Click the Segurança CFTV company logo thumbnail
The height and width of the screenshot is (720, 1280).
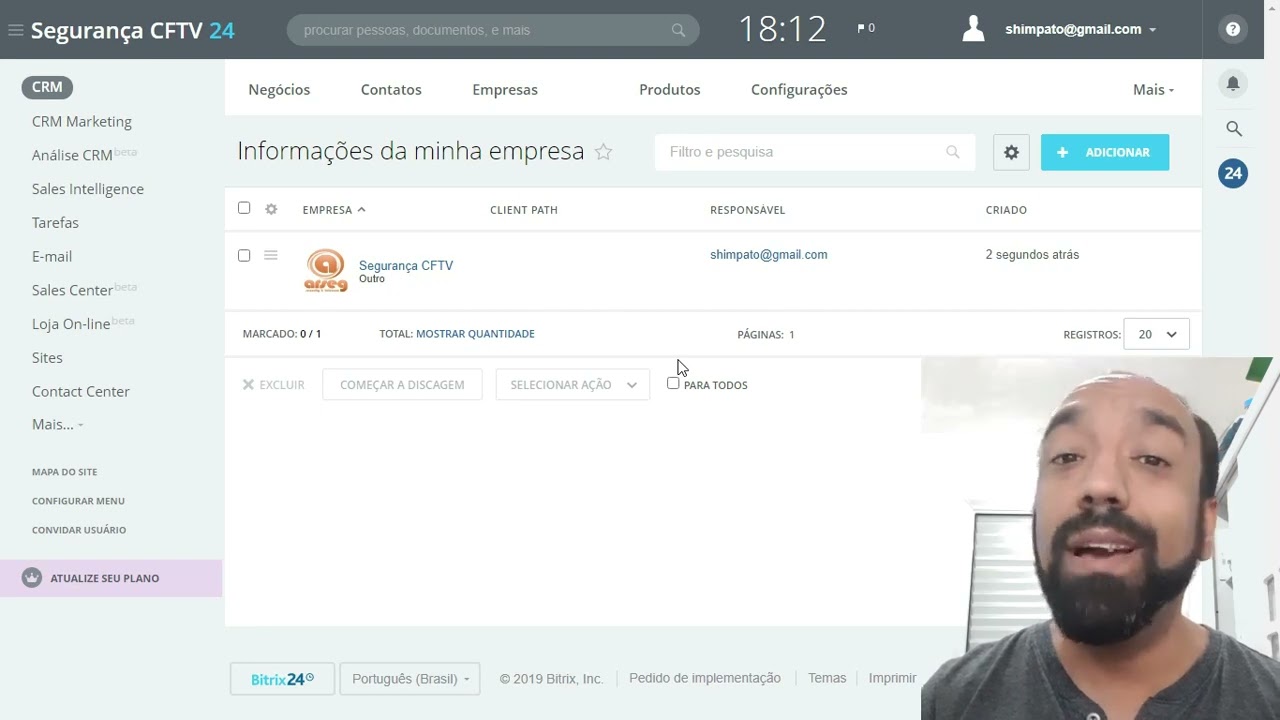pos(326,270)
